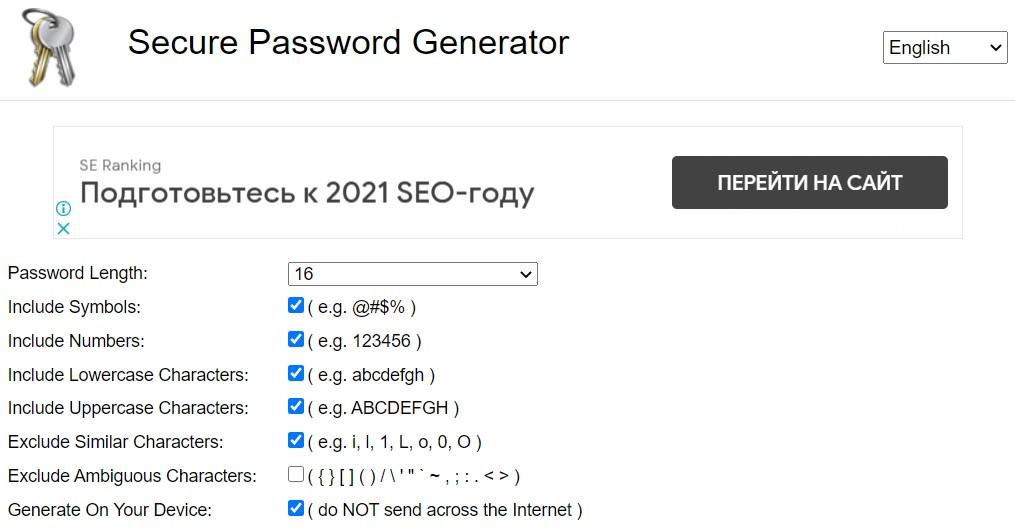The image size is (1015, 529).
Task: Enable Exclude Ambiguous Characters checkbox
Action: 296,475
